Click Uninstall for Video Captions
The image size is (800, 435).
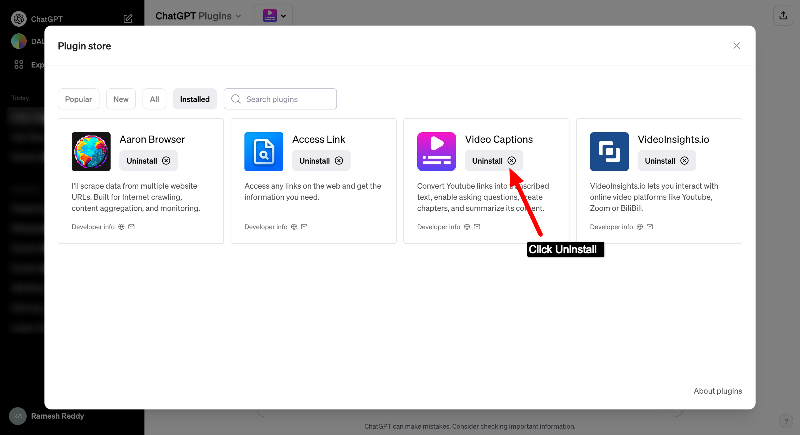click(494, 161)
